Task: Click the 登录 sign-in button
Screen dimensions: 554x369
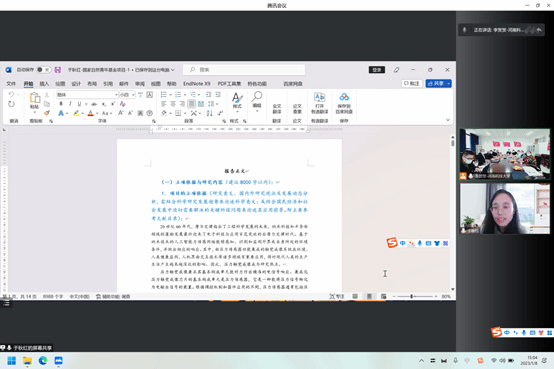Action: [377, 70]
